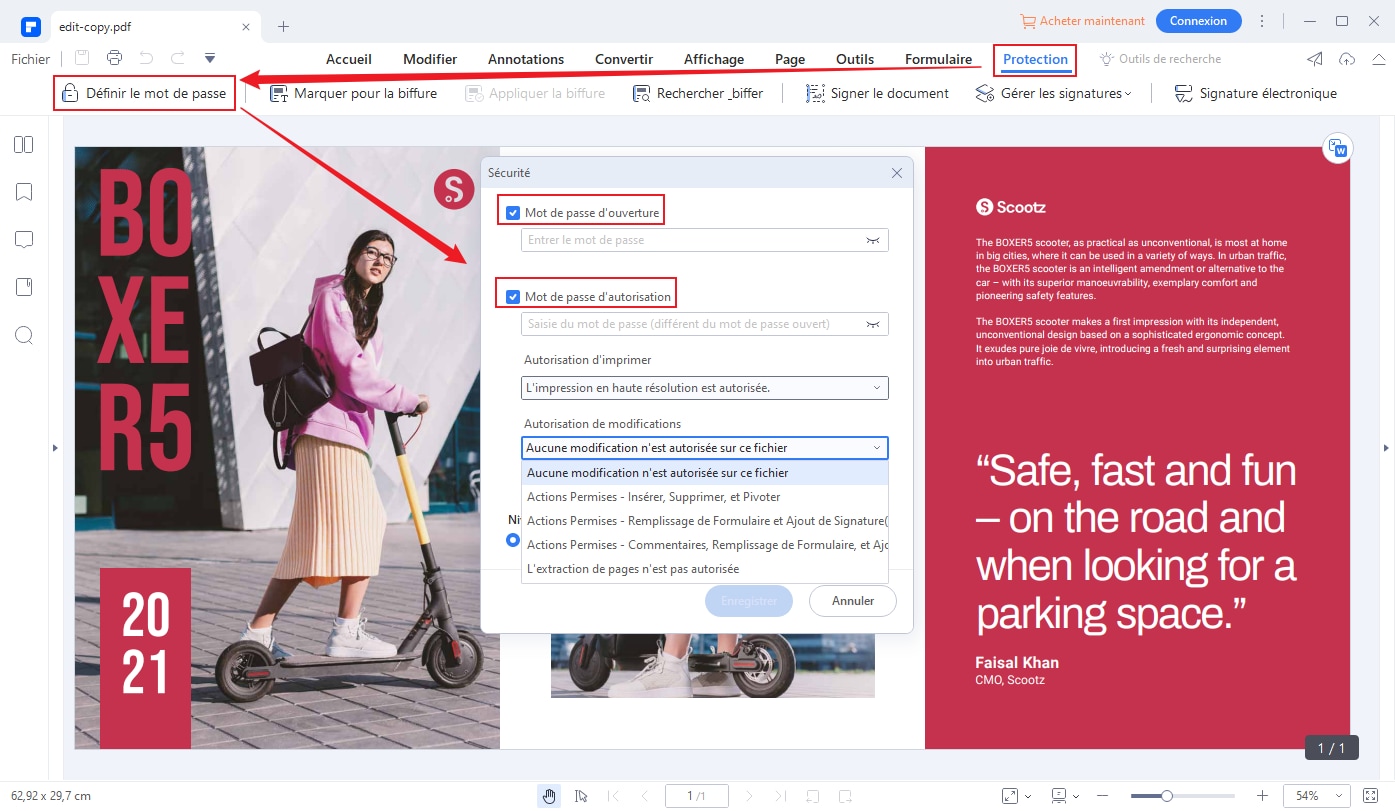Open the comments side panel
This screenshot has height=811, width=1395.
(x=24, y=240)
